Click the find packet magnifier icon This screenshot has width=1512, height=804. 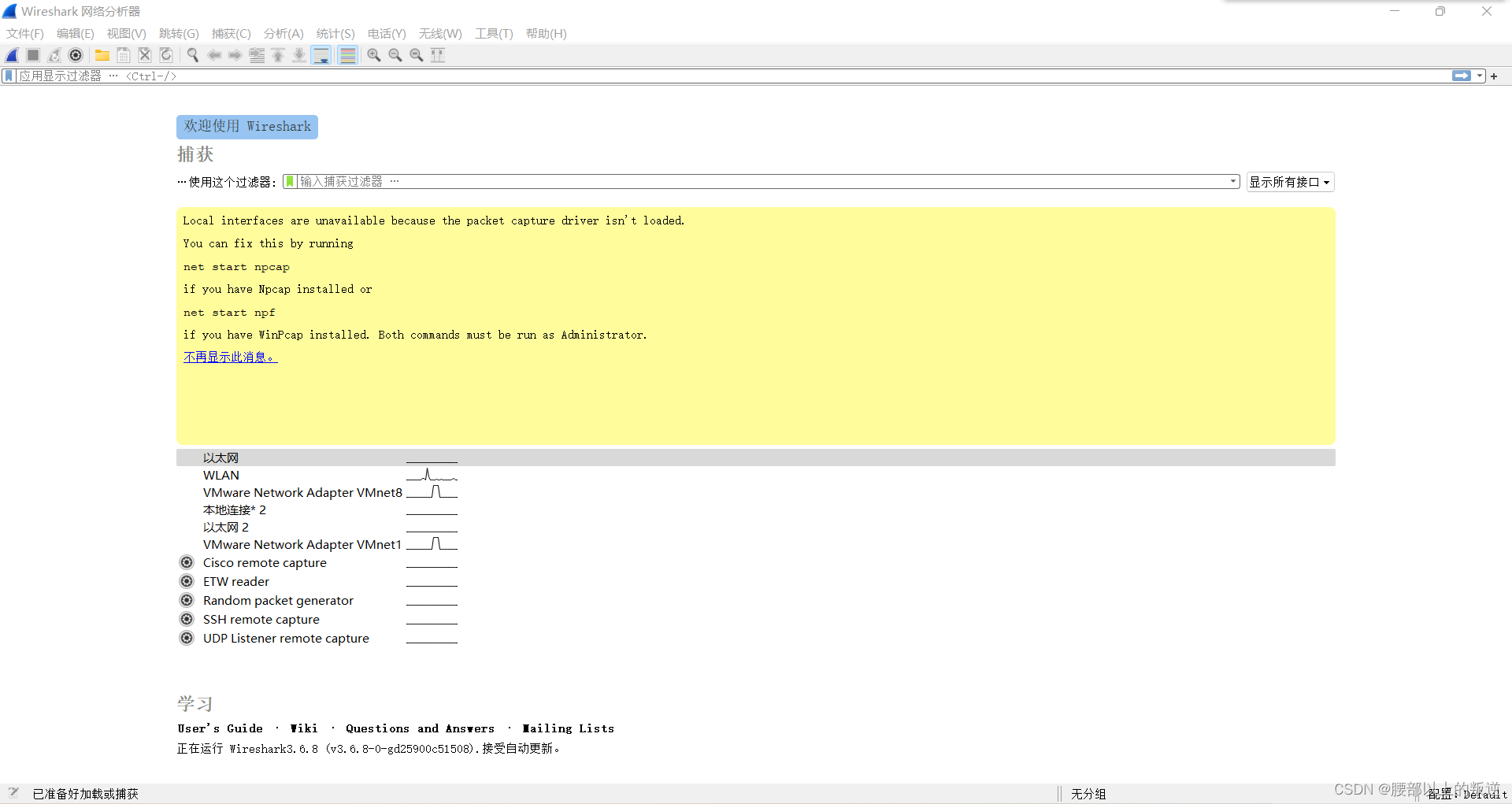pyautogui.click(x=193, y=55)
